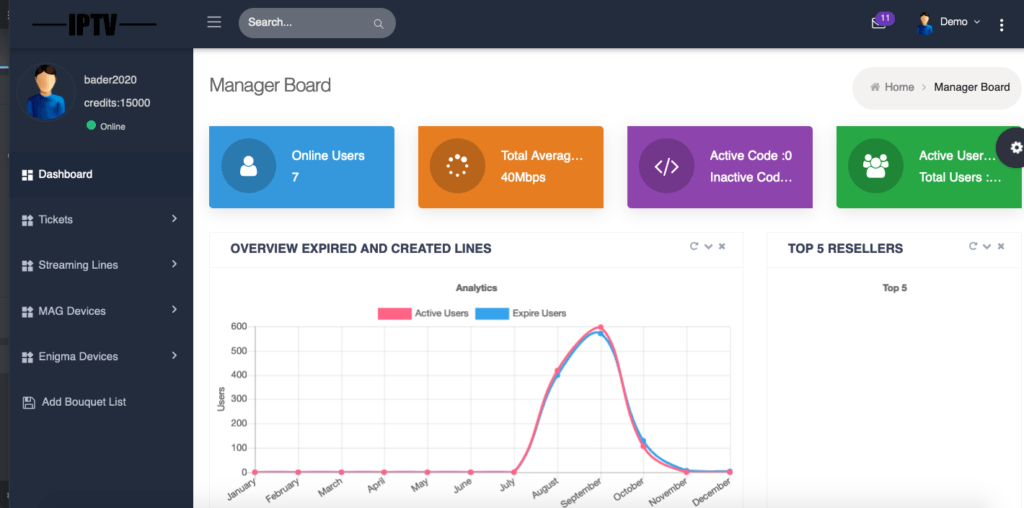
Task: Toggle Expire Users legend in chart
Action: (521, 313)
